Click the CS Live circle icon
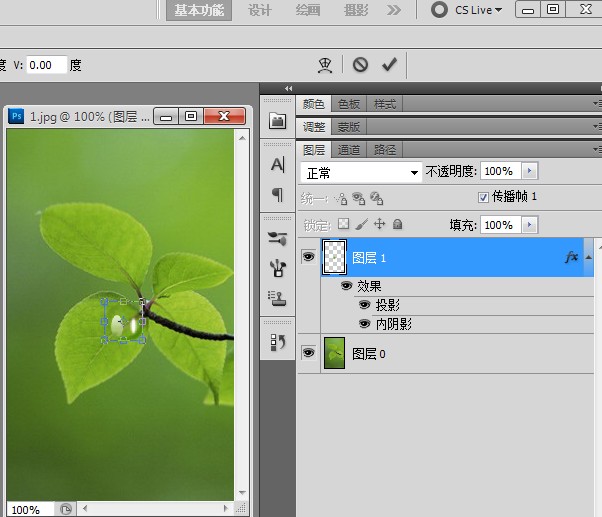 (439, 10)
